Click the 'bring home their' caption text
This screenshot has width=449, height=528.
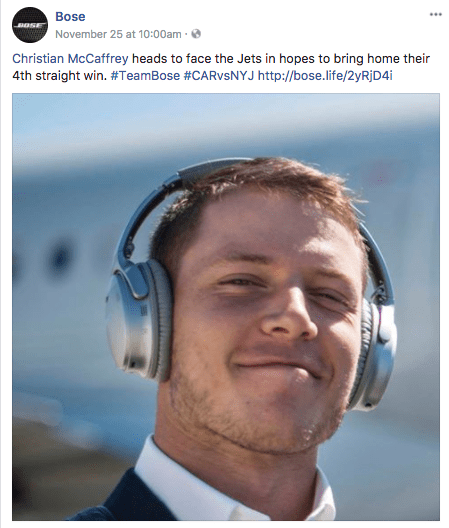coord(382,59)
